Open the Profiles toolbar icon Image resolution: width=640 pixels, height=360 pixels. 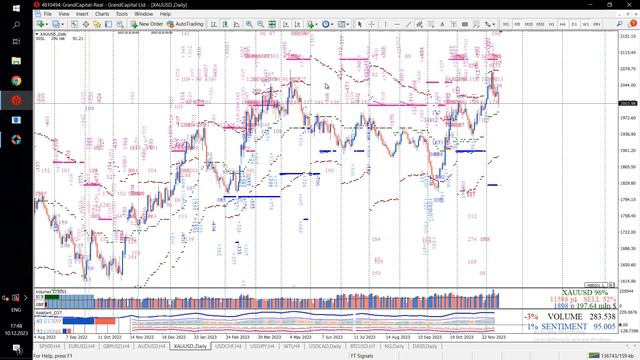coord(56,24)
